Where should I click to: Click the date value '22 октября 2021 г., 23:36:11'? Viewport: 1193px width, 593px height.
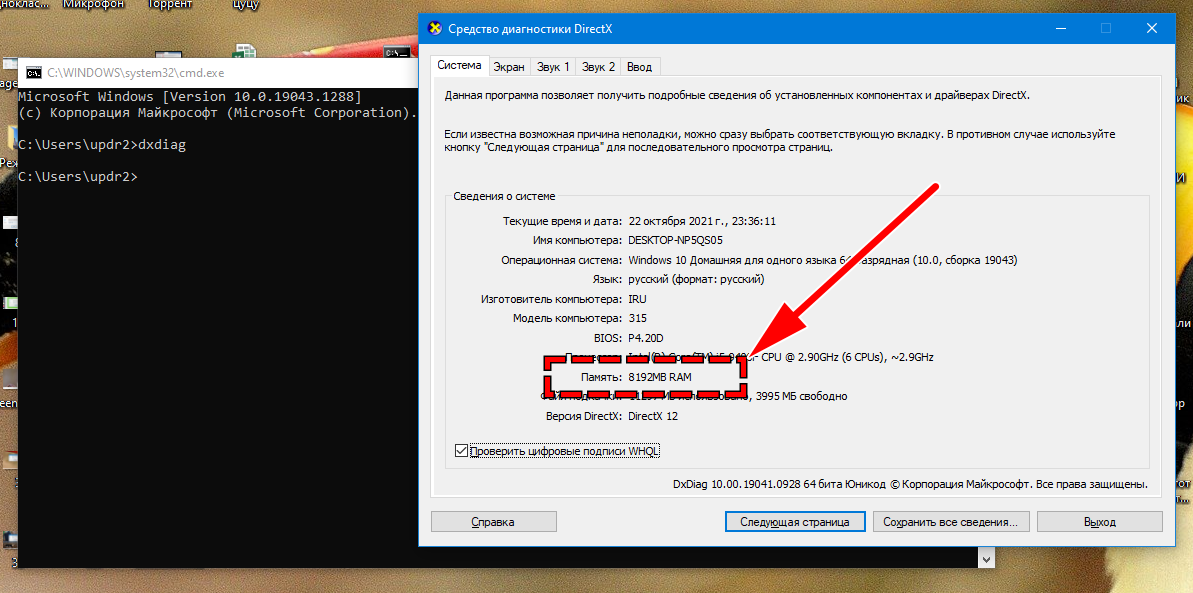702,222
